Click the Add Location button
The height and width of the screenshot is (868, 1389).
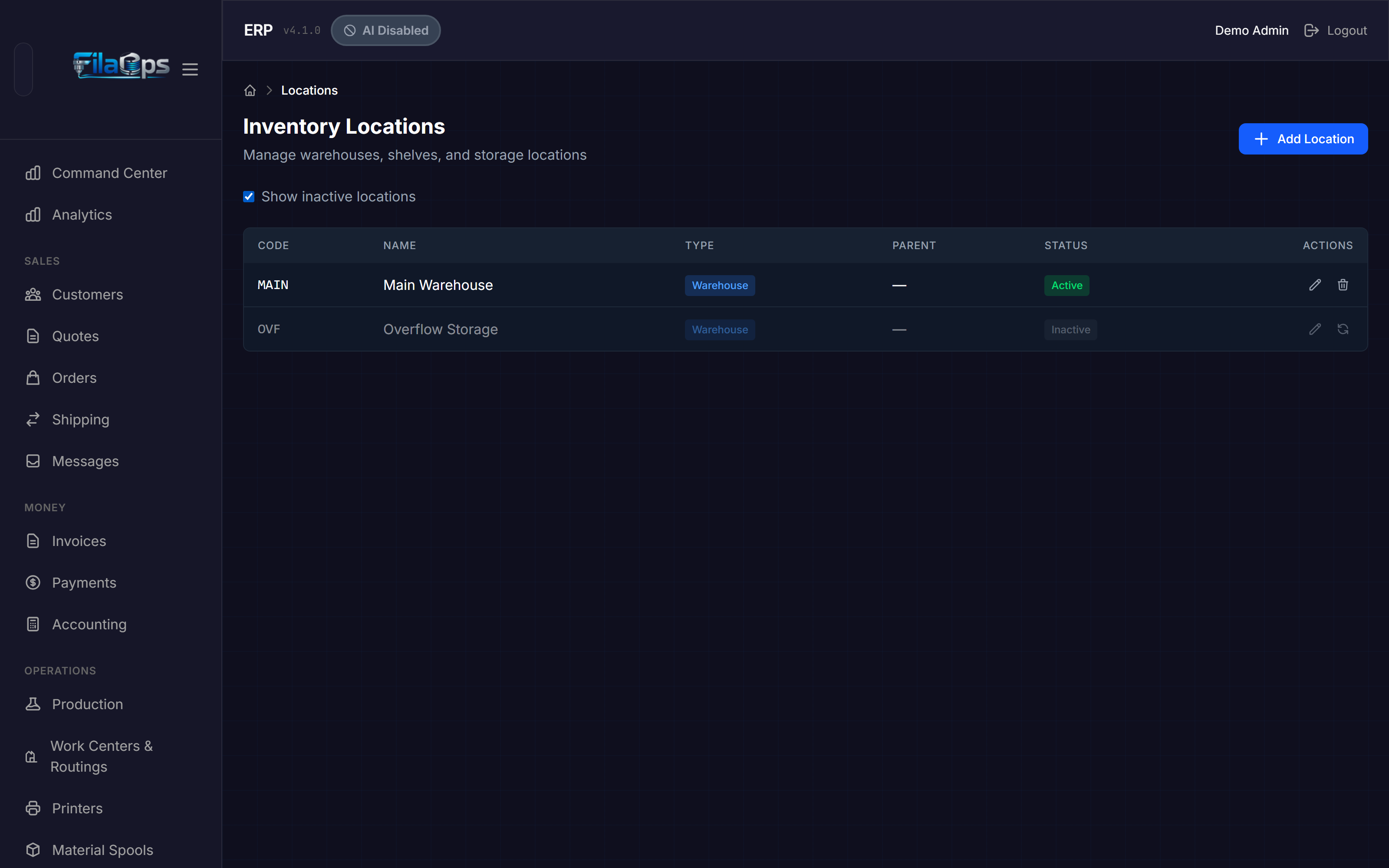pyautogui.click(x=1303, y=139)
